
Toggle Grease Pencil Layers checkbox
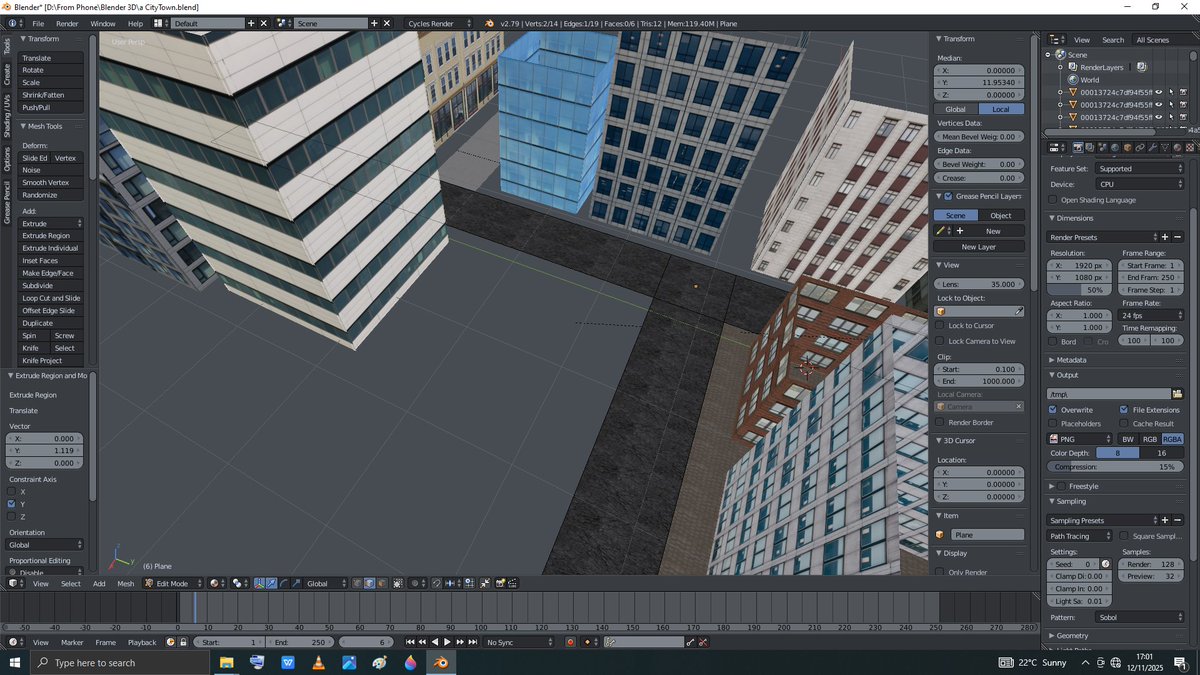pos(948,196)
